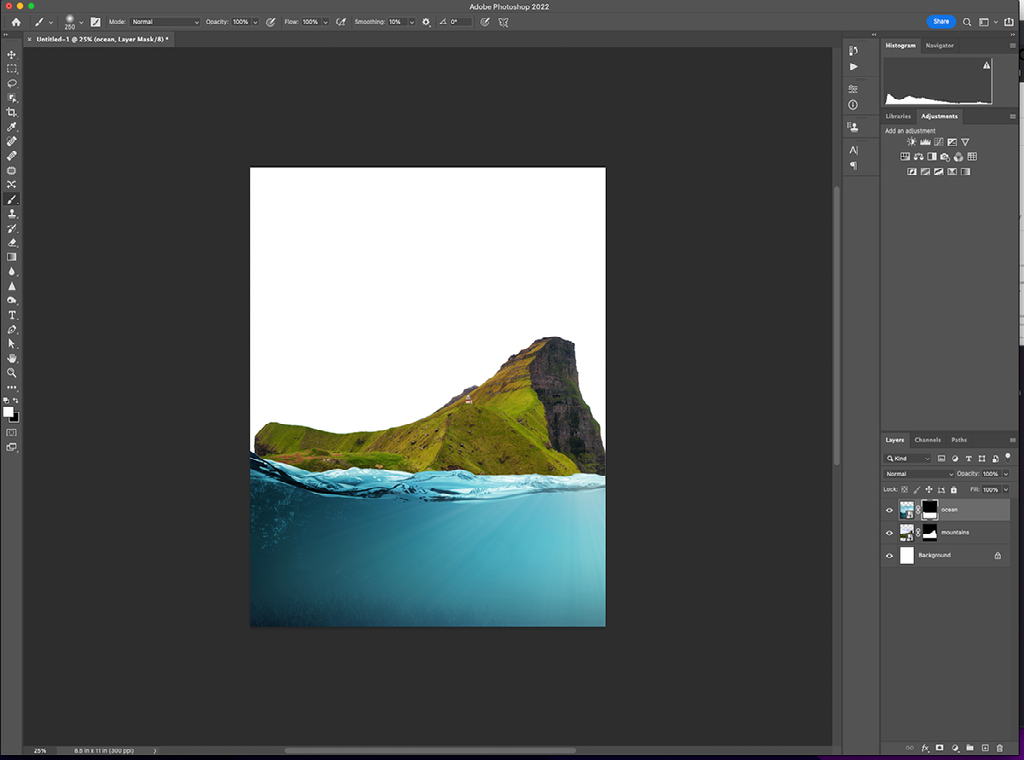
Task: Click the Home icon in options bar
Action: (x=15, y=21)
